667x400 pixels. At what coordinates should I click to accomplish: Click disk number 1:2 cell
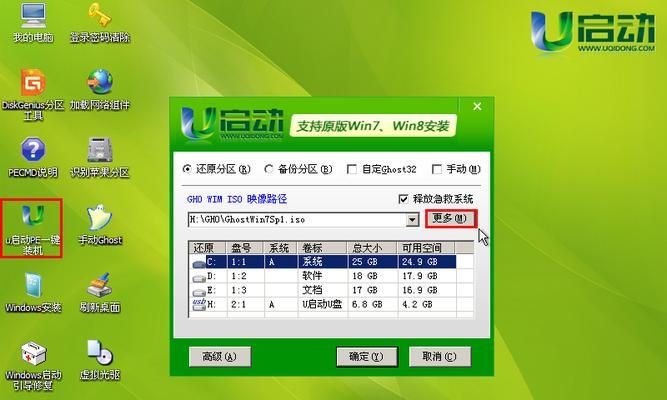[x=239, y=276]
